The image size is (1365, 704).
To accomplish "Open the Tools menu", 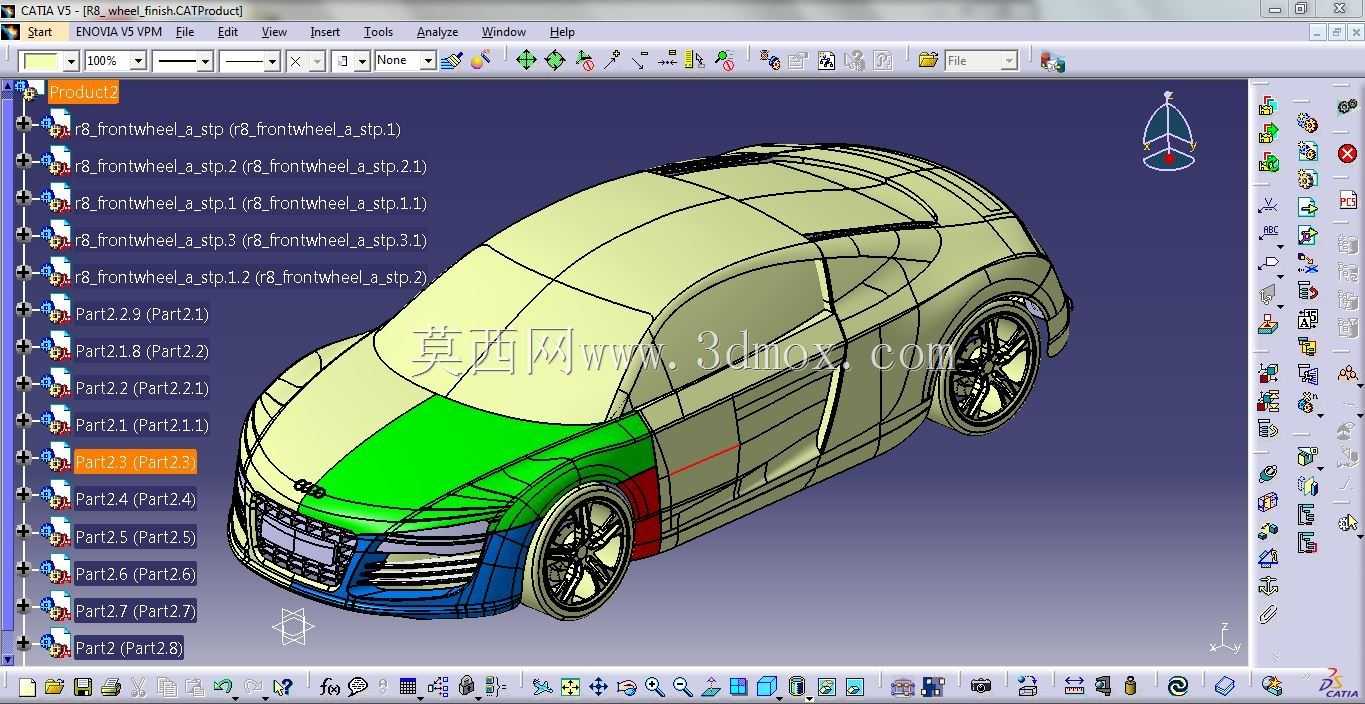I will [378, 32].
